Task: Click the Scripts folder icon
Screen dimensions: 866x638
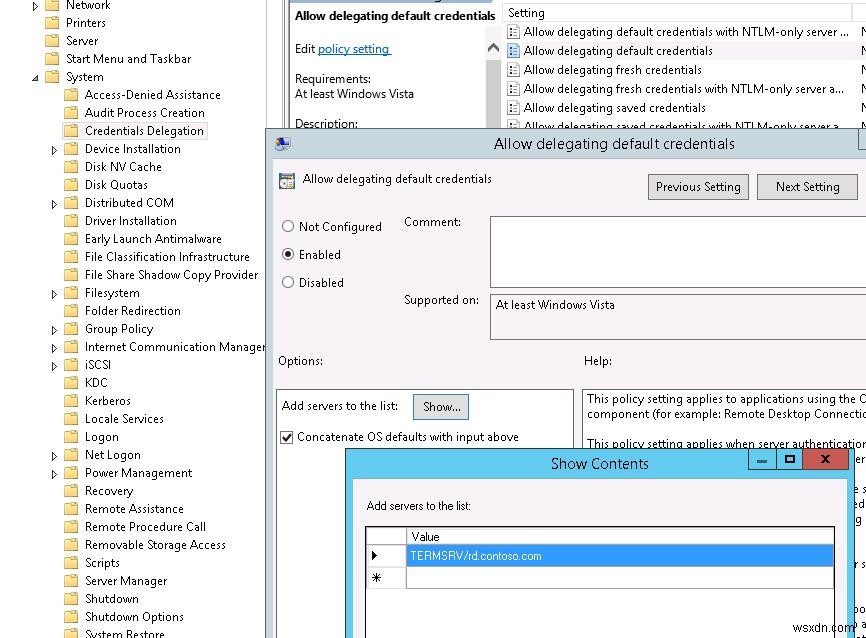Action: [71, 562]
